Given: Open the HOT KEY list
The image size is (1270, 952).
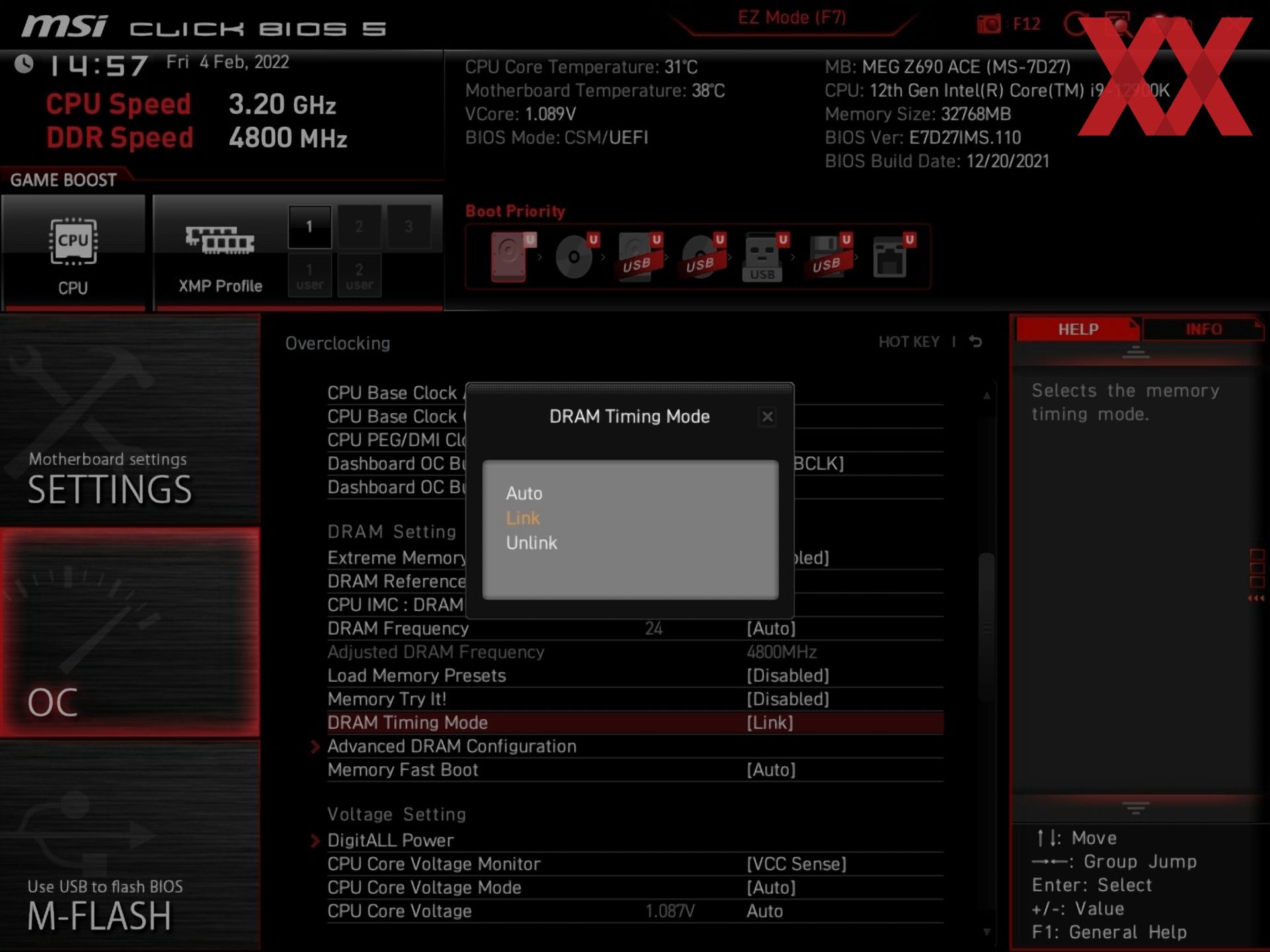Looking at the screenshot, I should coord(909,342).
